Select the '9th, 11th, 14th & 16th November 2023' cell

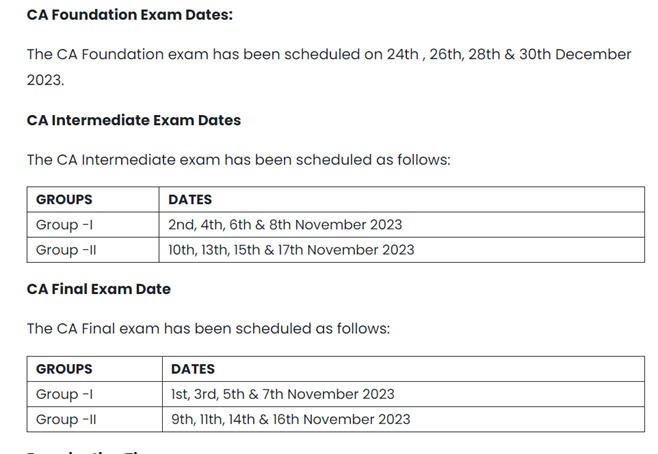click(290, 419)
